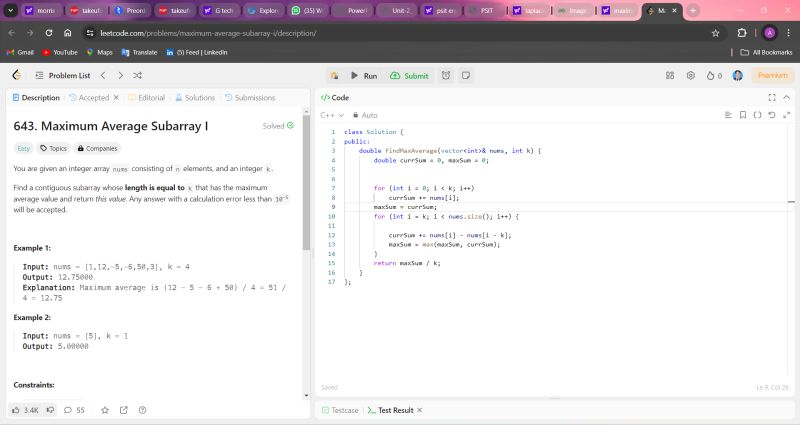Open the notes sticky icon

(x=465, y=75)
